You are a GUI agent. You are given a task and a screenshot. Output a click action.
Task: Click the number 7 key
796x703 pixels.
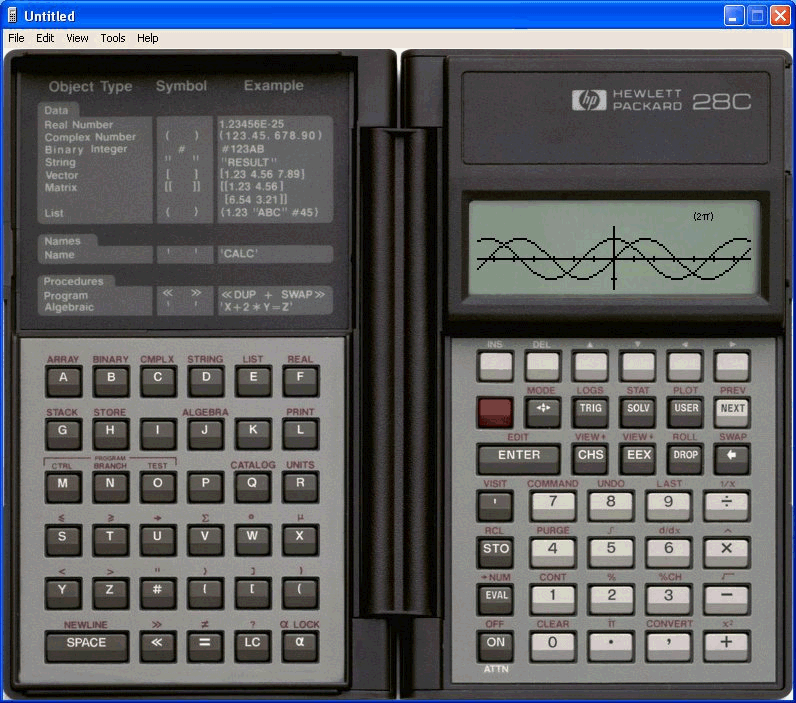point(553,505)
